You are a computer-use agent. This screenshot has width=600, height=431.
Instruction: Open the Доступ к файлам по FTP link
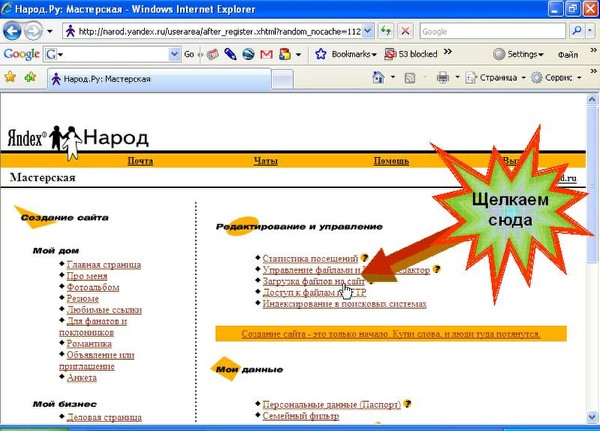[314, 293]
